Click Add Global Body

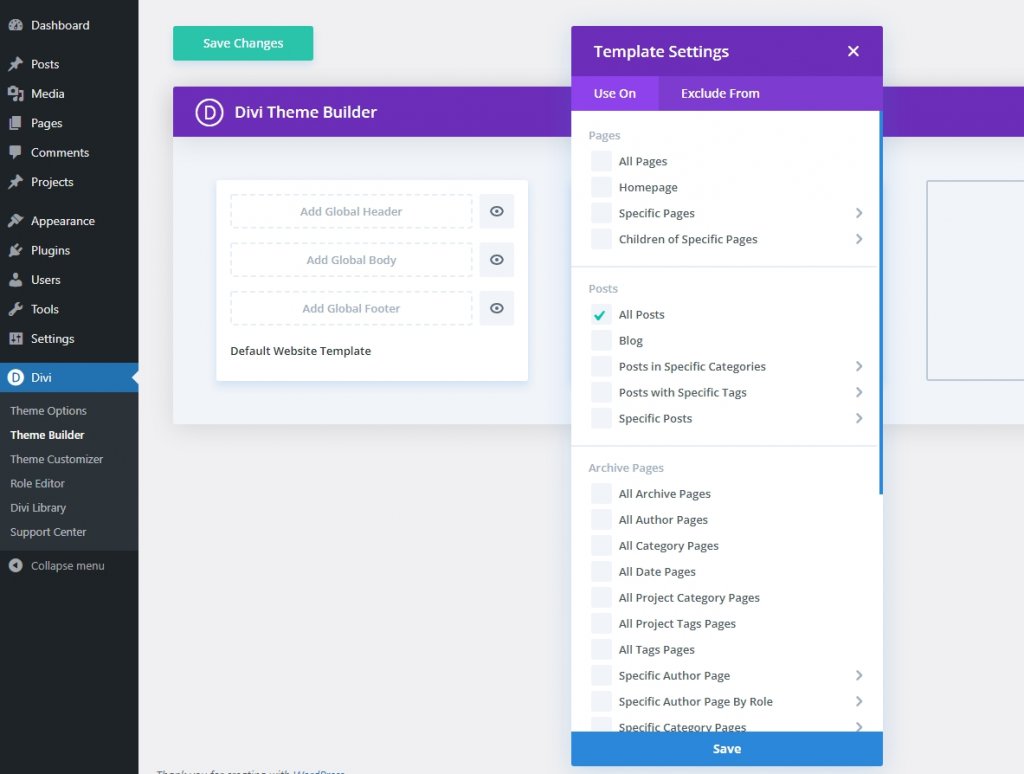351,259
